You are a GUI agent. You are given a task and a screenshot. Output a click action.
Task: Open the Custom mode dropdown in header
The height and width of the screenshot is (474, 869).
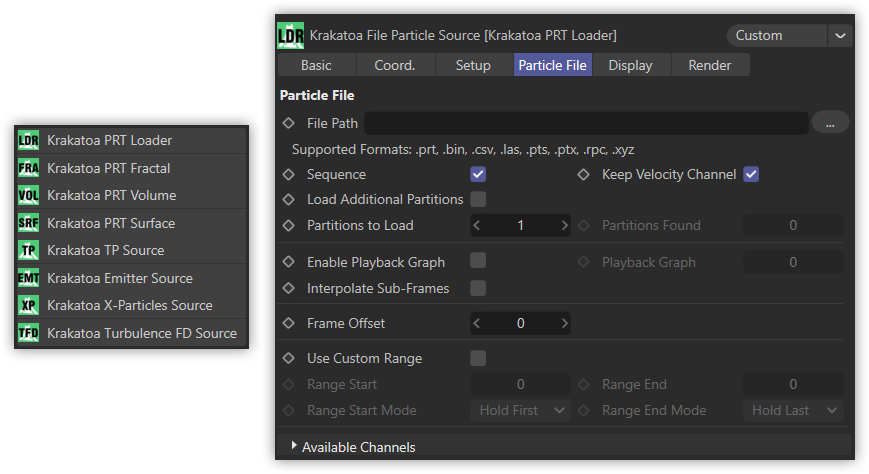(789, 35)
